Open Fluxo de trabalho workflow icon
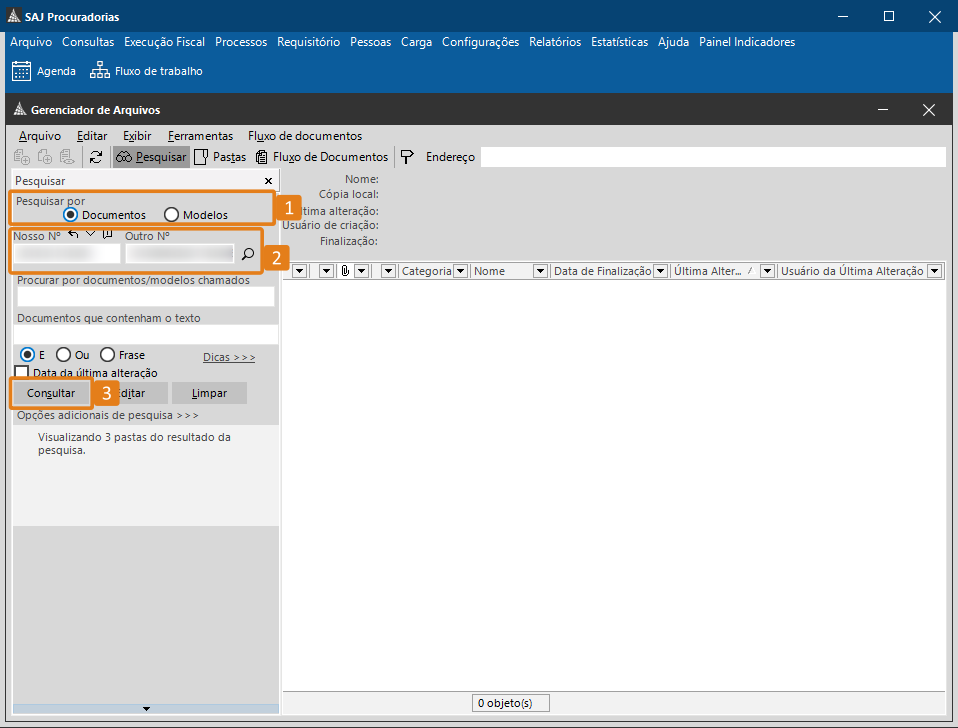The width and height of the screenshot is (958, 728). 99,71
